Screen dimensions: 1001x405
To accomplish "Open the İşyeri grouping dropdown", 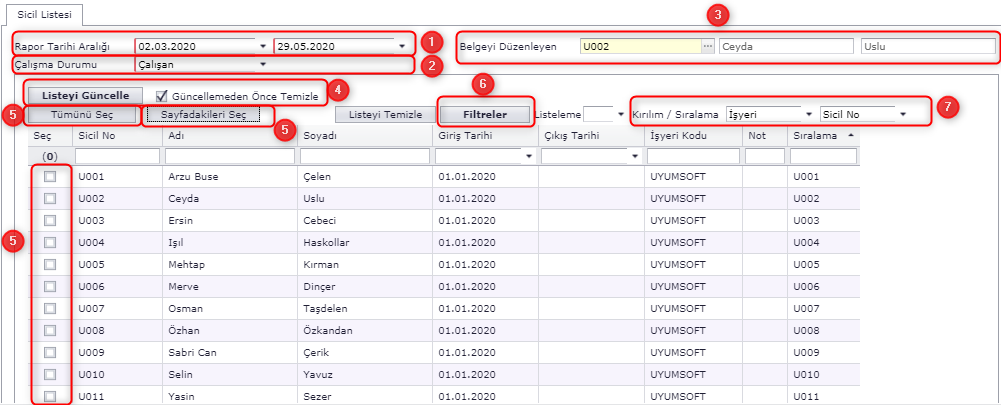I will click(808, 115).
